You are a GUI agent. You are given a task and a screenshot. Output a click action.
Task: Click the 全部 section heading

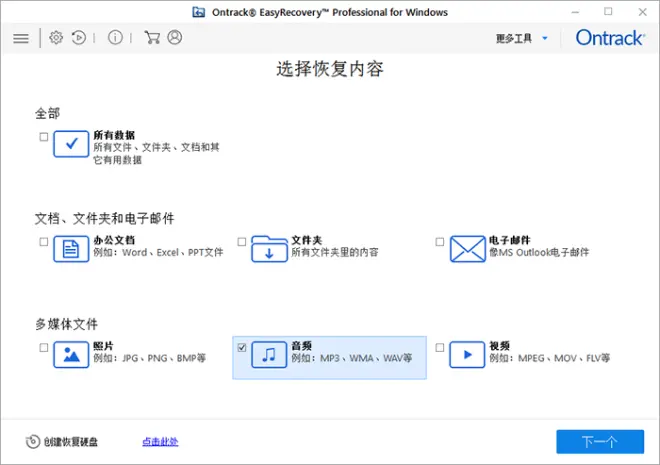pos(48,113)
